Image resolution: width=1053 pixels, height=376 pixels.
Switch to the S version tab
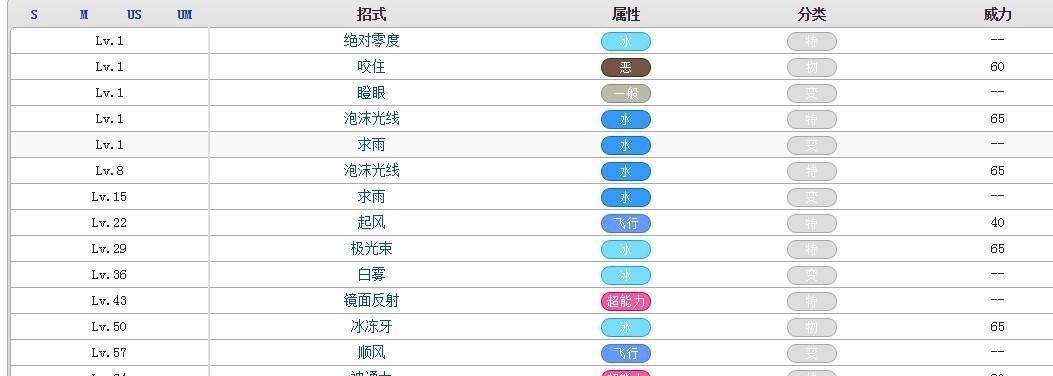pos(34,14)
